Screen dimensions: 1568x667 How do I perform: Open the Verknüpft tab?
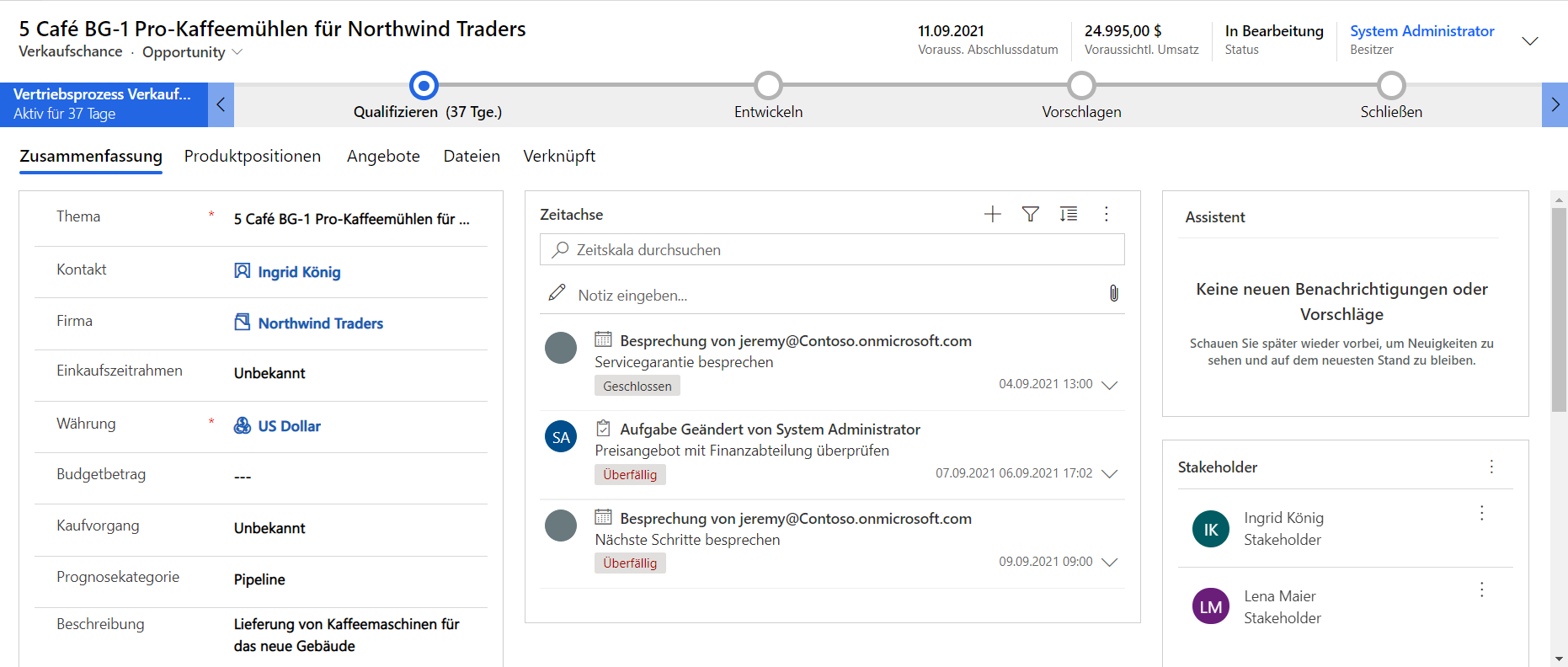point(559,156)
